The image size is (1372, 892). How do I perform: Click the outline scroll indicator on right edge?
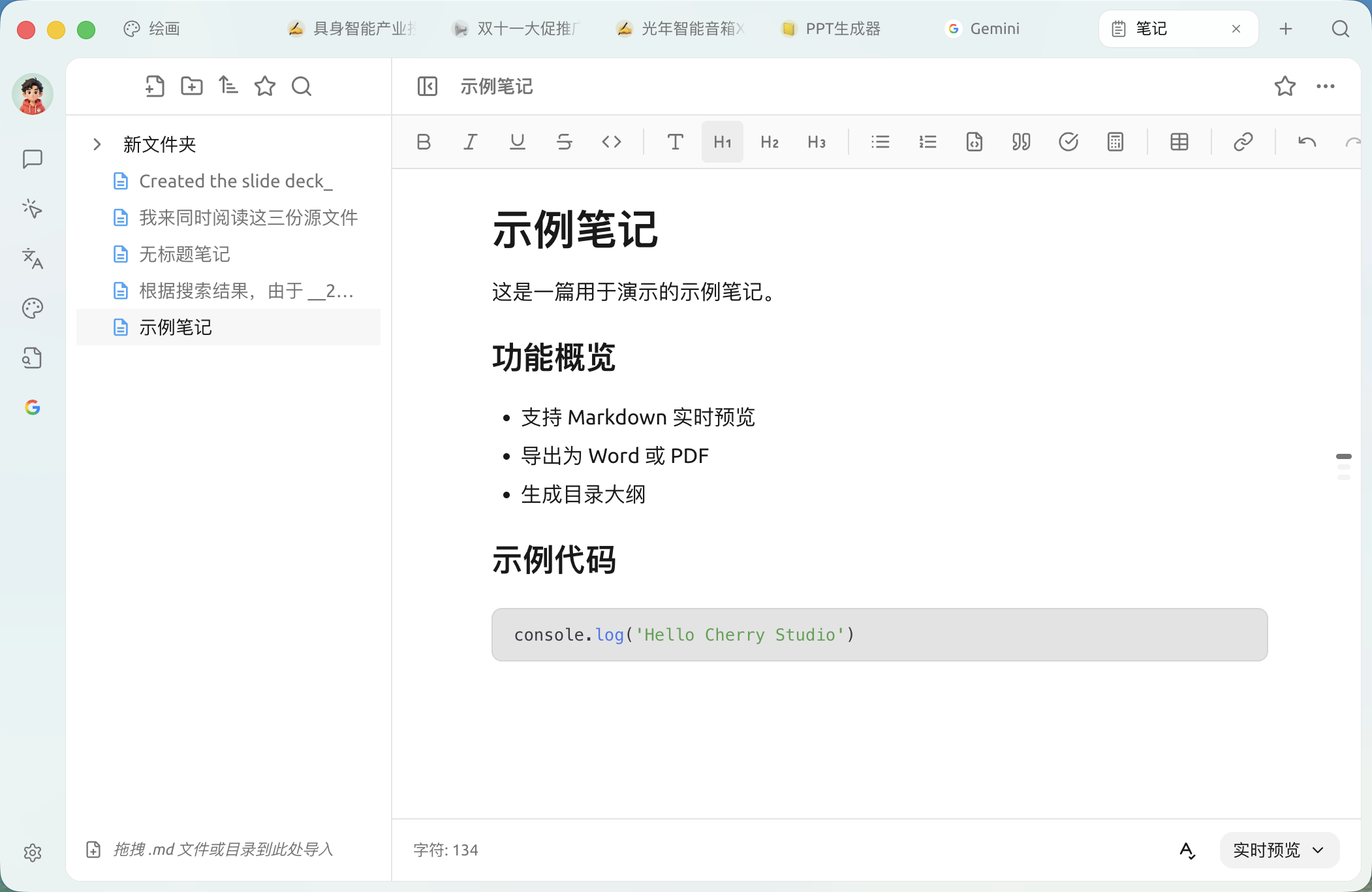(x=1344, y=466)
